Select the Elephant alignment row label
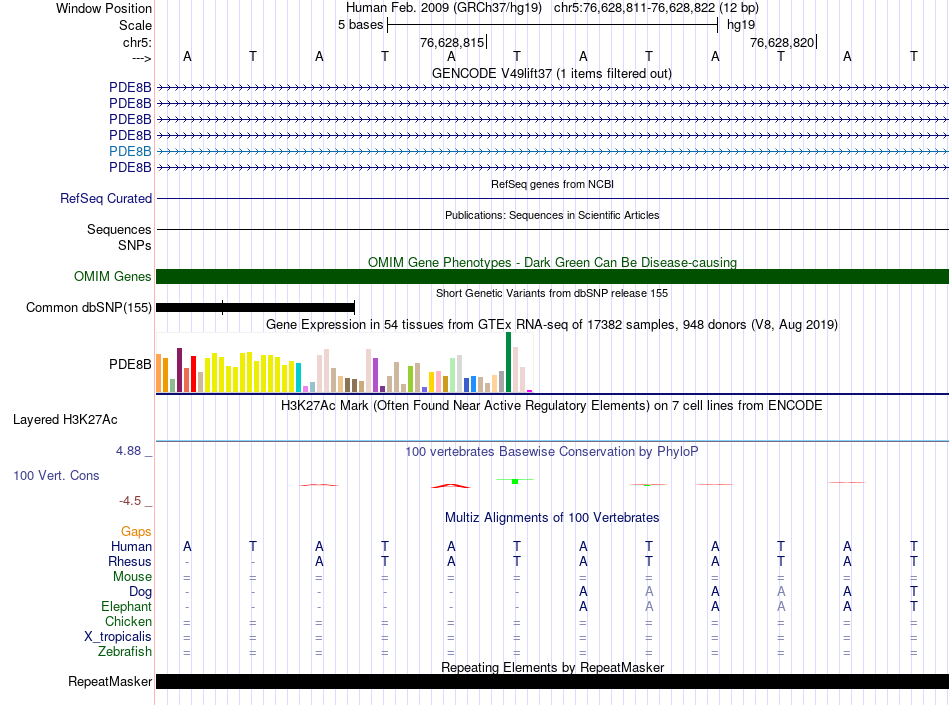950x705 pixels. pyautogui.click(x=126, y=606)
